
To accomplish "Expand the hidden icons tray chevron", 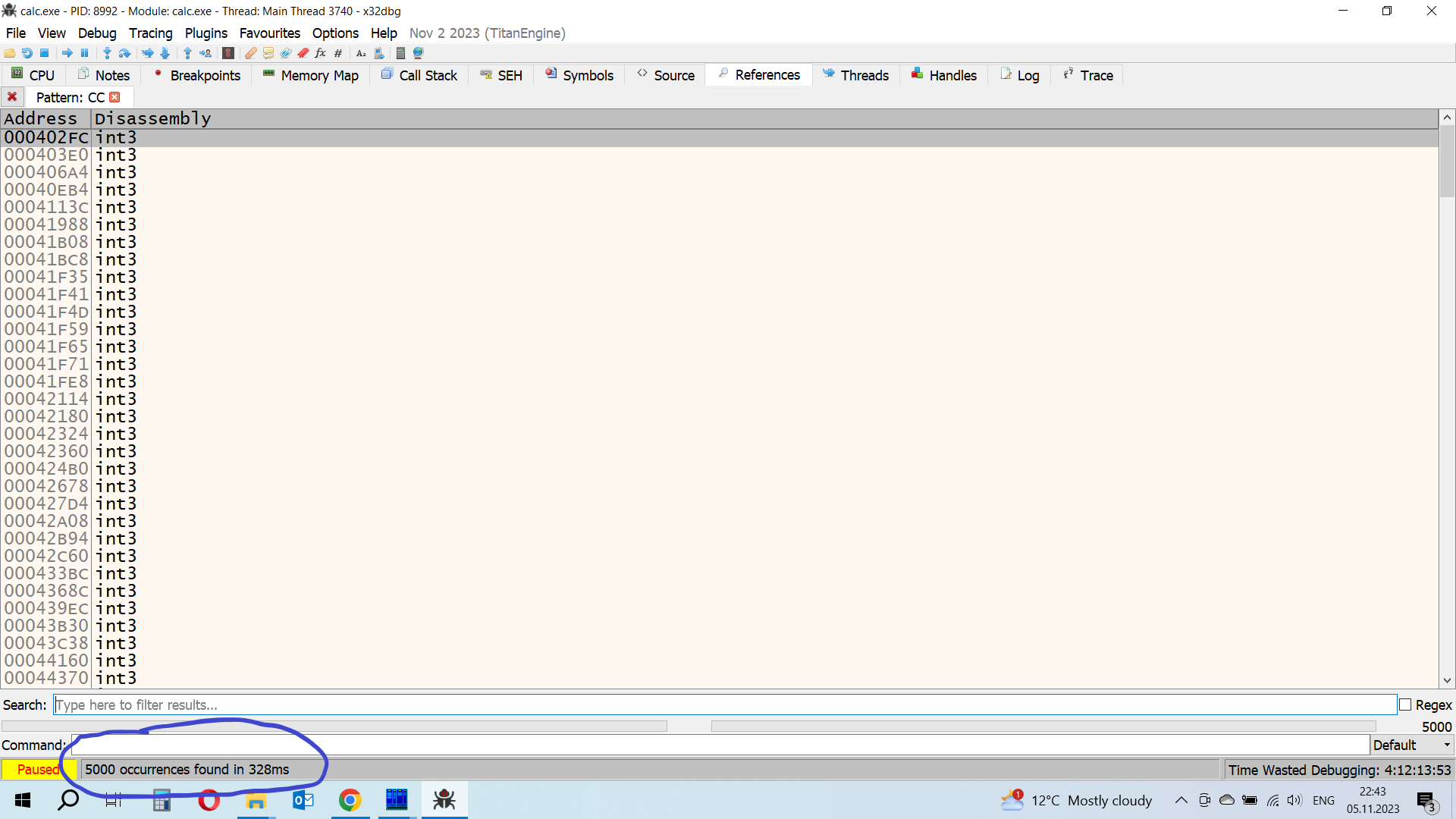I will [1181, 800].
